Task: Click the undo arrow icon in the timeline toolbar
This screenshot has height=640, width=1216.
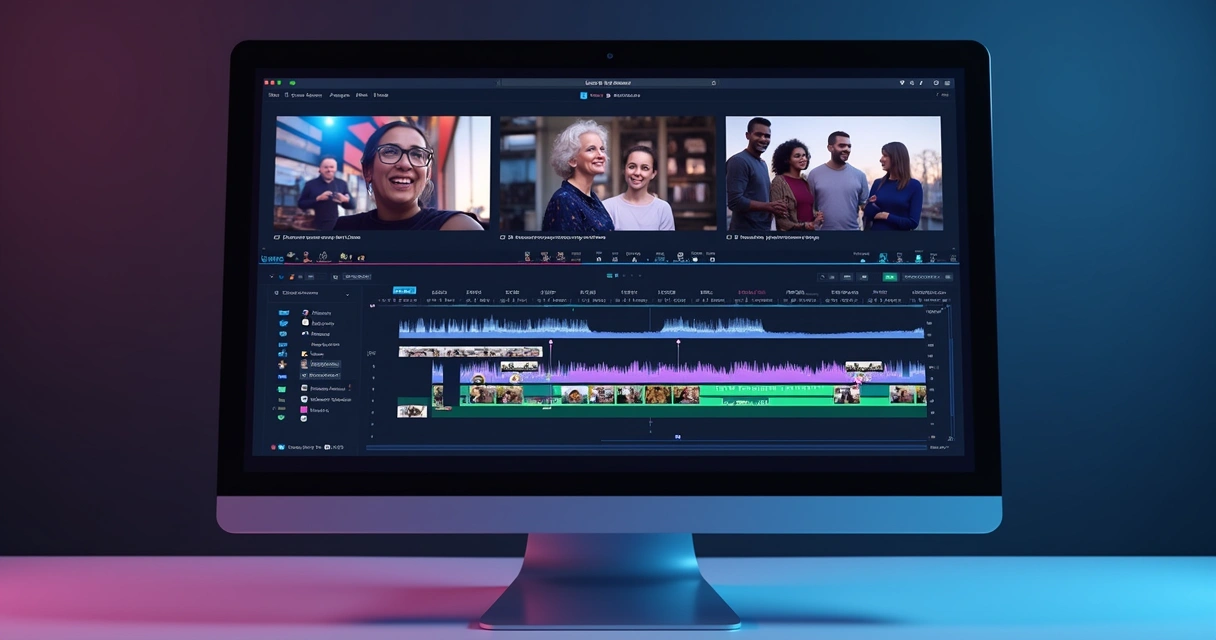Action: (x=822, y=276)
